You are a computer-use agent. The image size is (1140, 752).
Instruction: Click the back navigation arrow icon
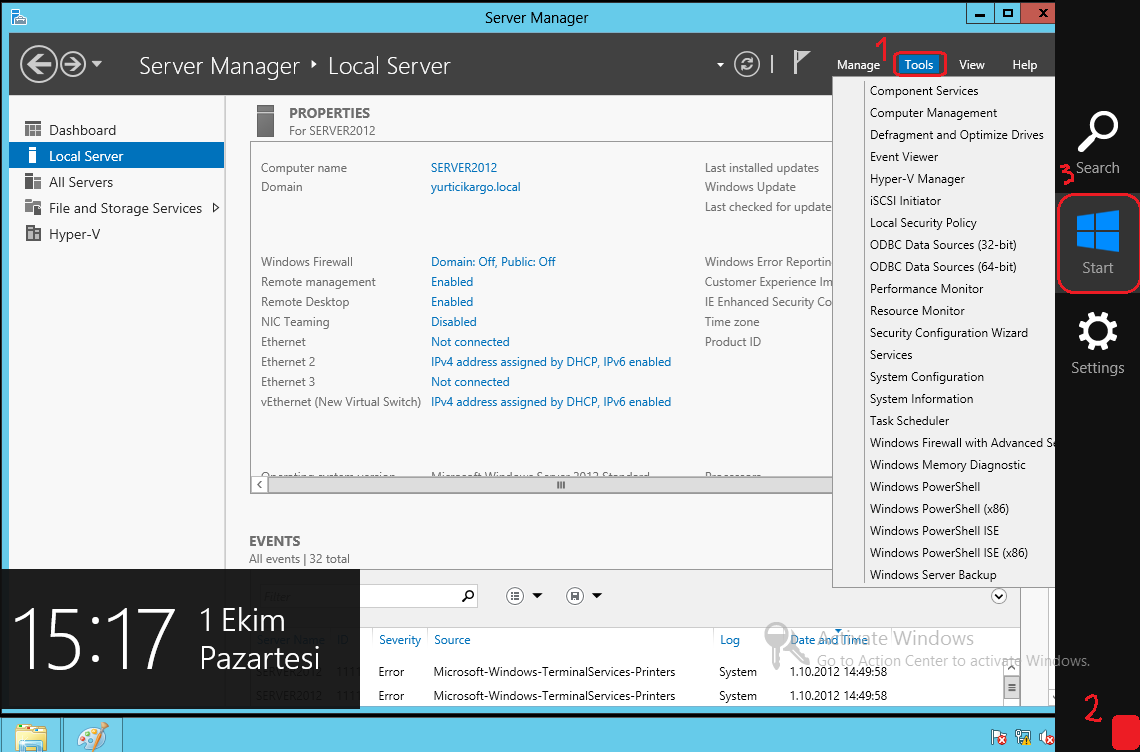click(x=38, y=65)
